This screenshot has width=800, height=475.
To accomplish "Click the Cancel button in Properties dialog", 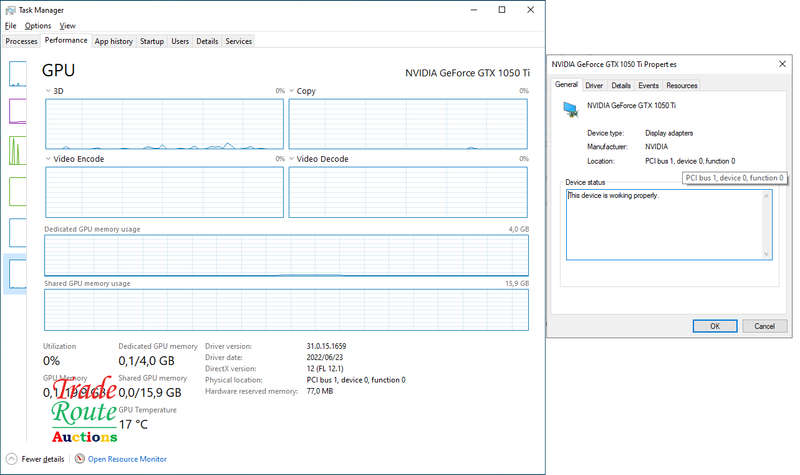I will pos(764,326).
